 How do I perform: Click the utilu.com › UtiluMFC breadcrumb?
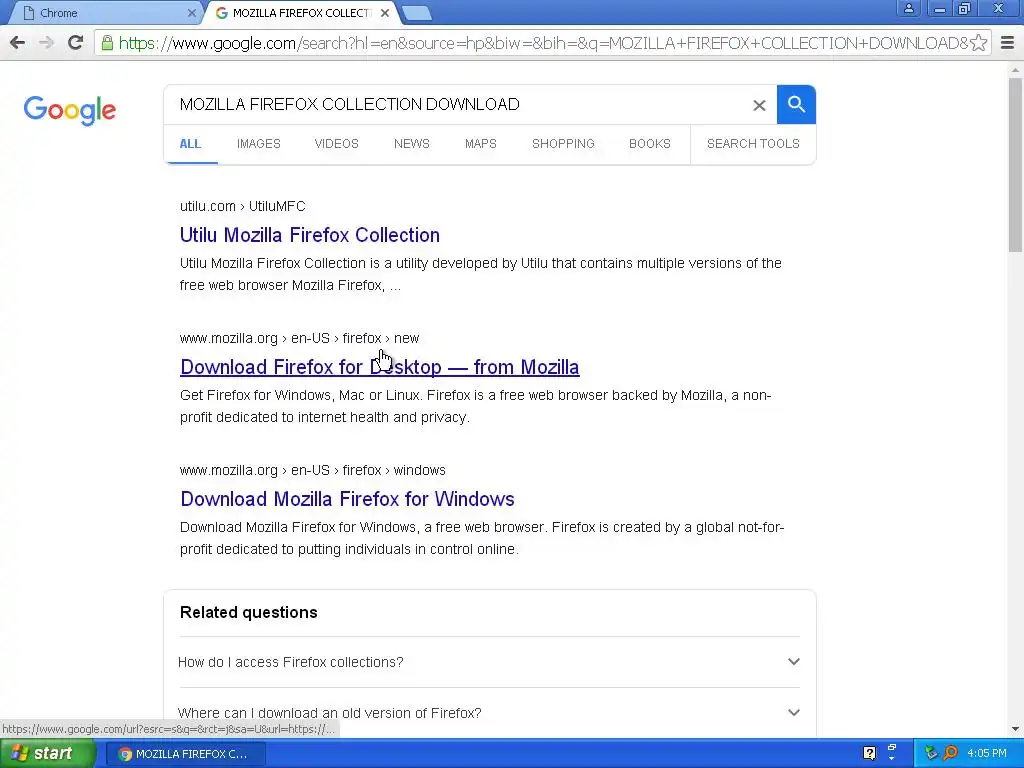tap(242, 206)
